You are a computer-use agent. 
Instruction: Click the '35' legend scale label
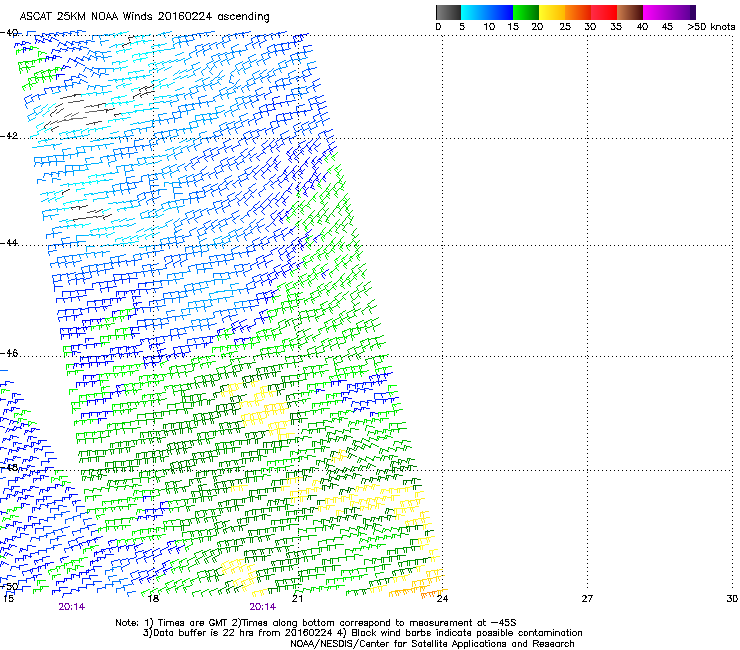pyautogui.click(x=616, y=26)
